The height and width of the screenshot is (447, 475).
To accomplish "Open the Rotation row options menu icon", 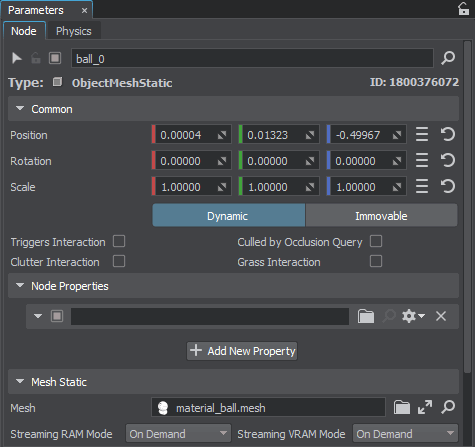I will (x=422, y=160).
